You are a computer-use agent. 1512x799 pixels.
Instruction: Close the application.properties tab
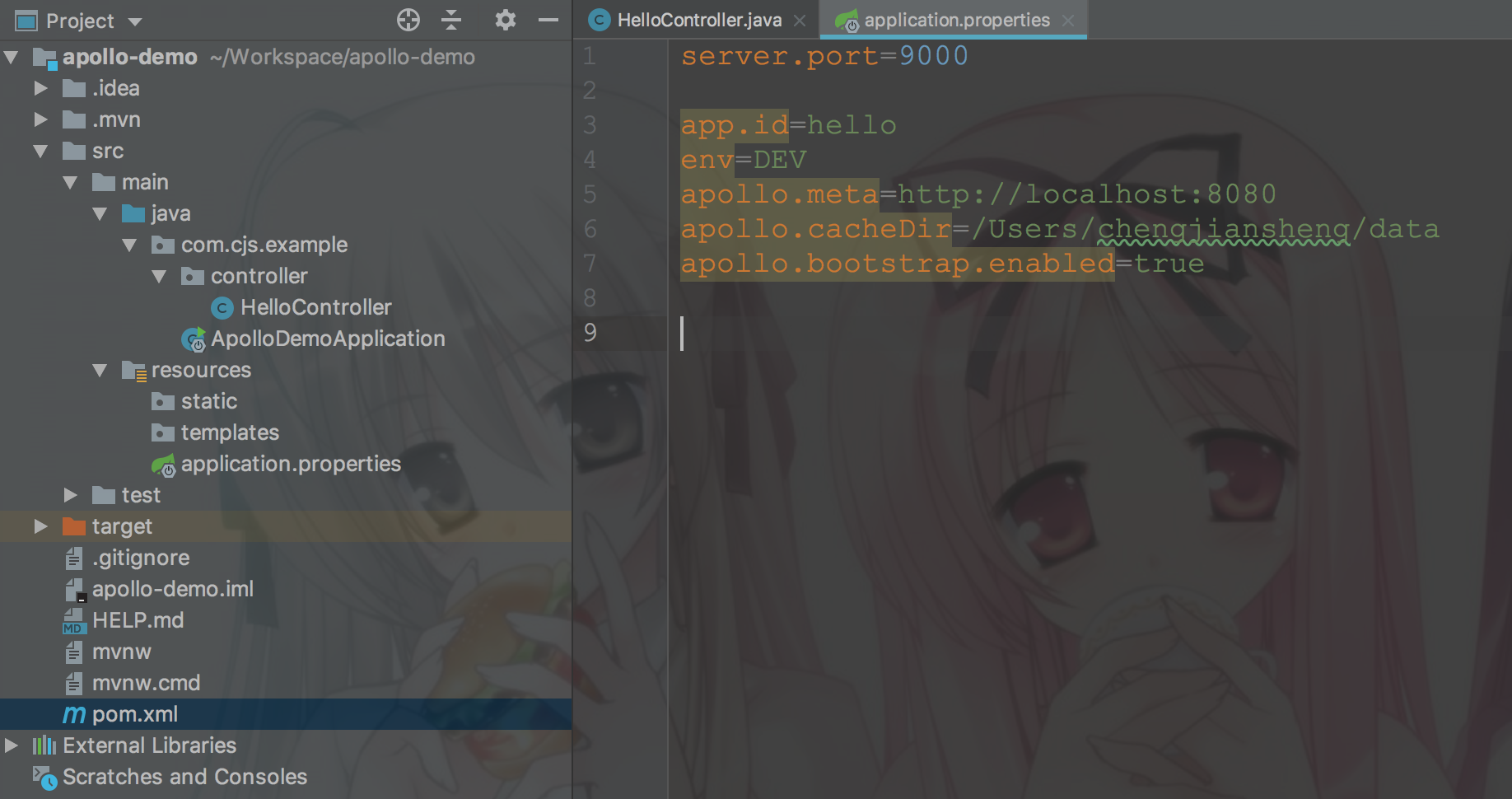pyautogui.click(x=1068, y=21)
